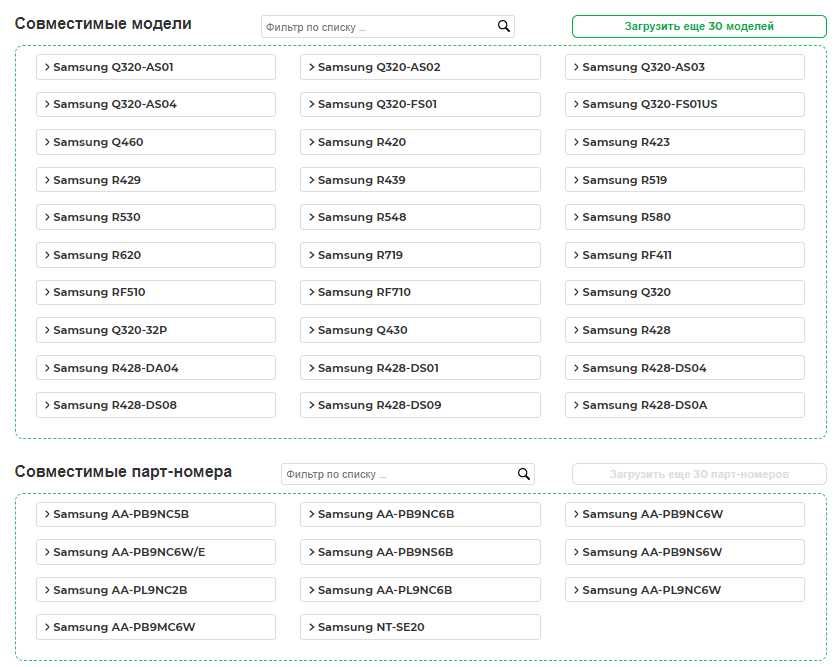Open Samsung R429 model

pos(156,180)
